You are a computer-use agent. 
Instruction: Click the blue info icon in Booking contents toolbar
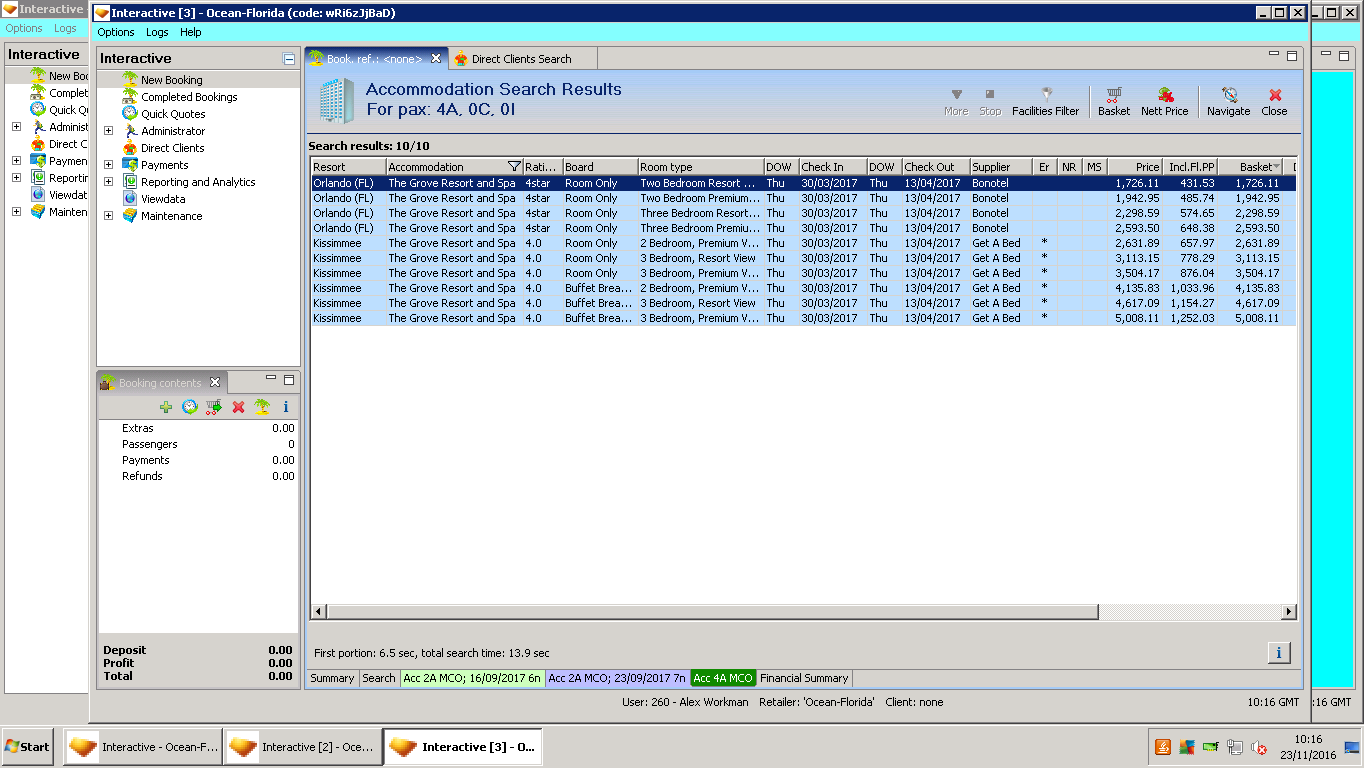click(x=286, y=407)
